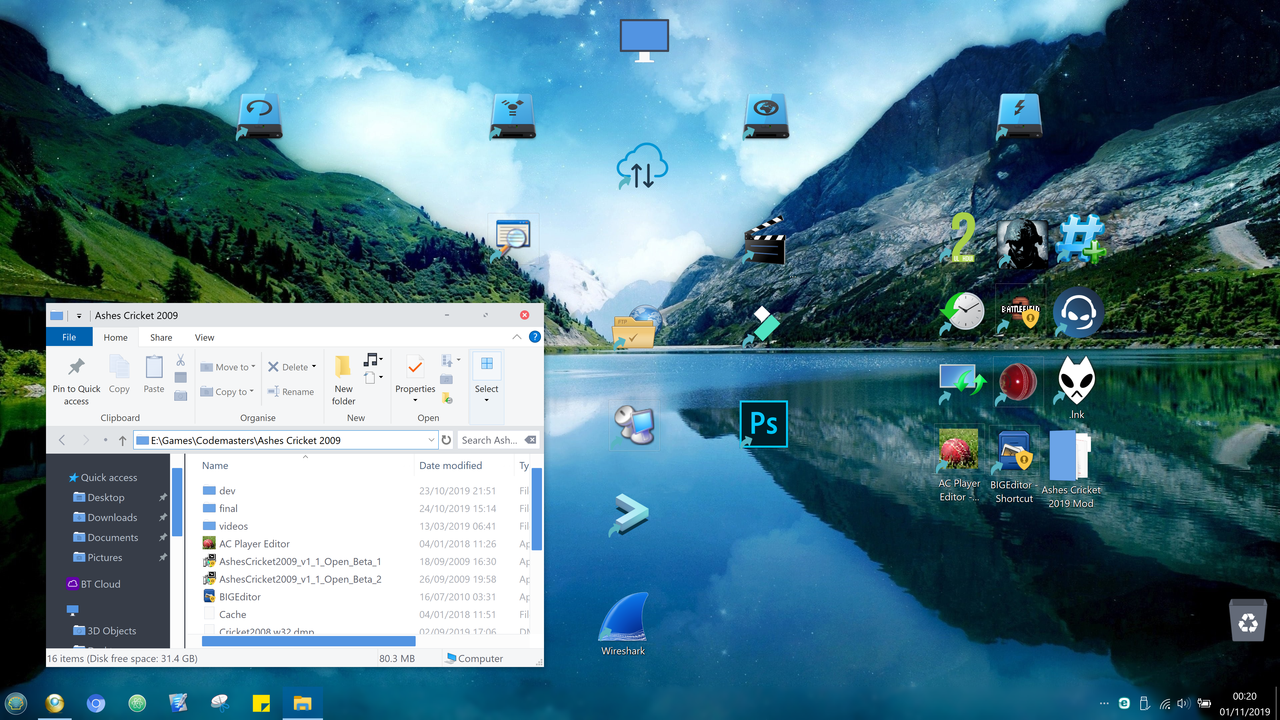Open the Delete dropdown arrow
The image size is (1280, 720).
point(314,367)
